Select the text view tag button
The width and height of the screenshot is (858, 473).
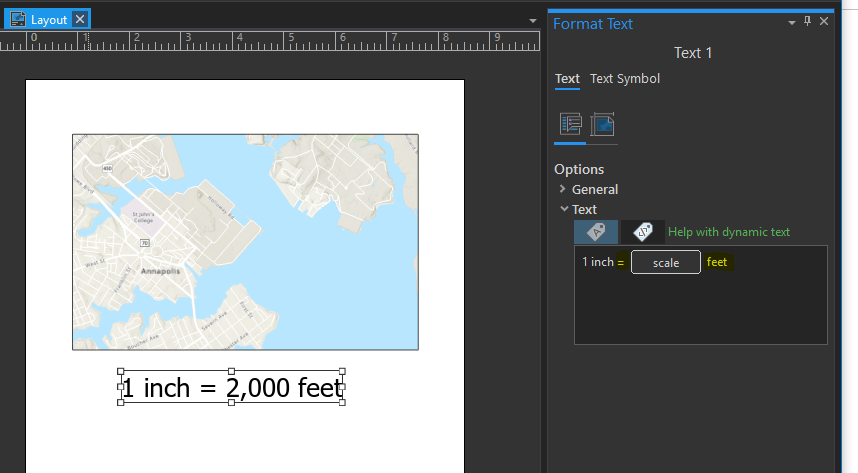click(x=596, y=232)
